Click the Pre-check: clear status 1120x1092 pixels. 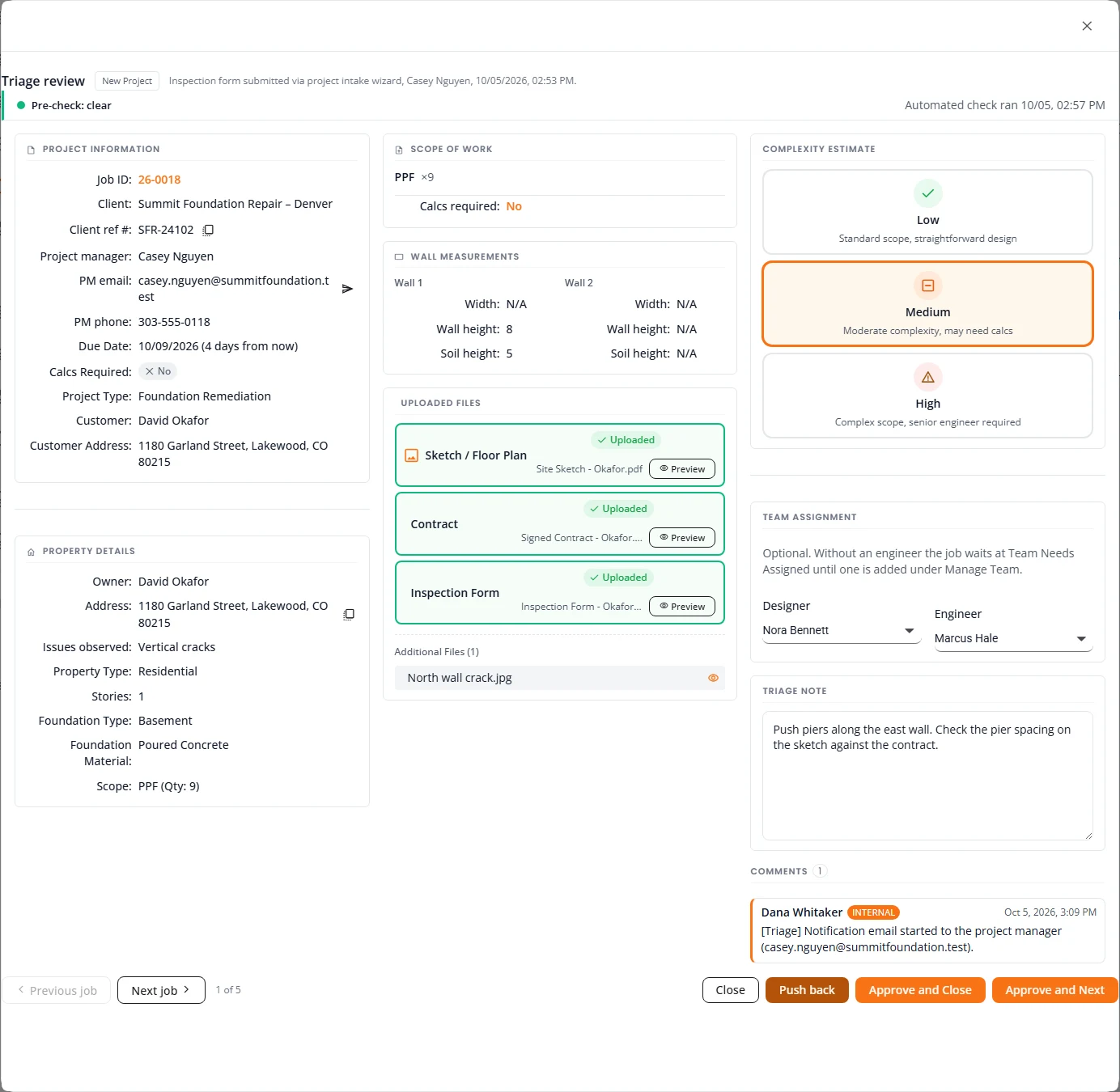tap(65, 105)
